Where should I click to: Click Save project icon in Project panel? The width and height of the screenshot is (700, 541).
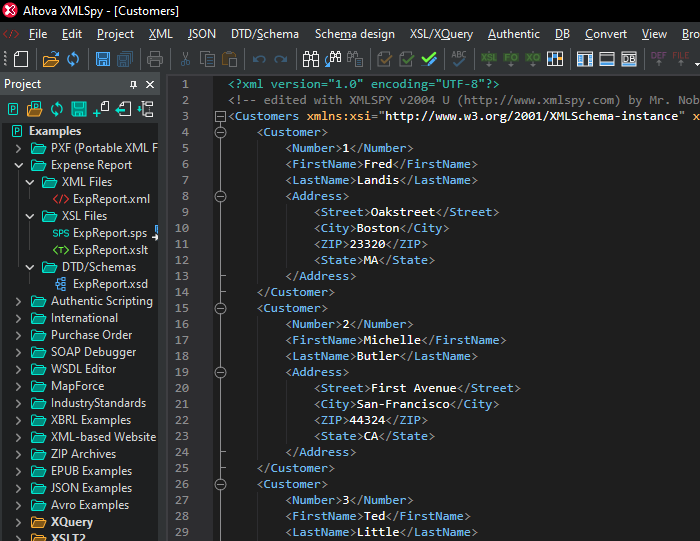pos(78,109)
